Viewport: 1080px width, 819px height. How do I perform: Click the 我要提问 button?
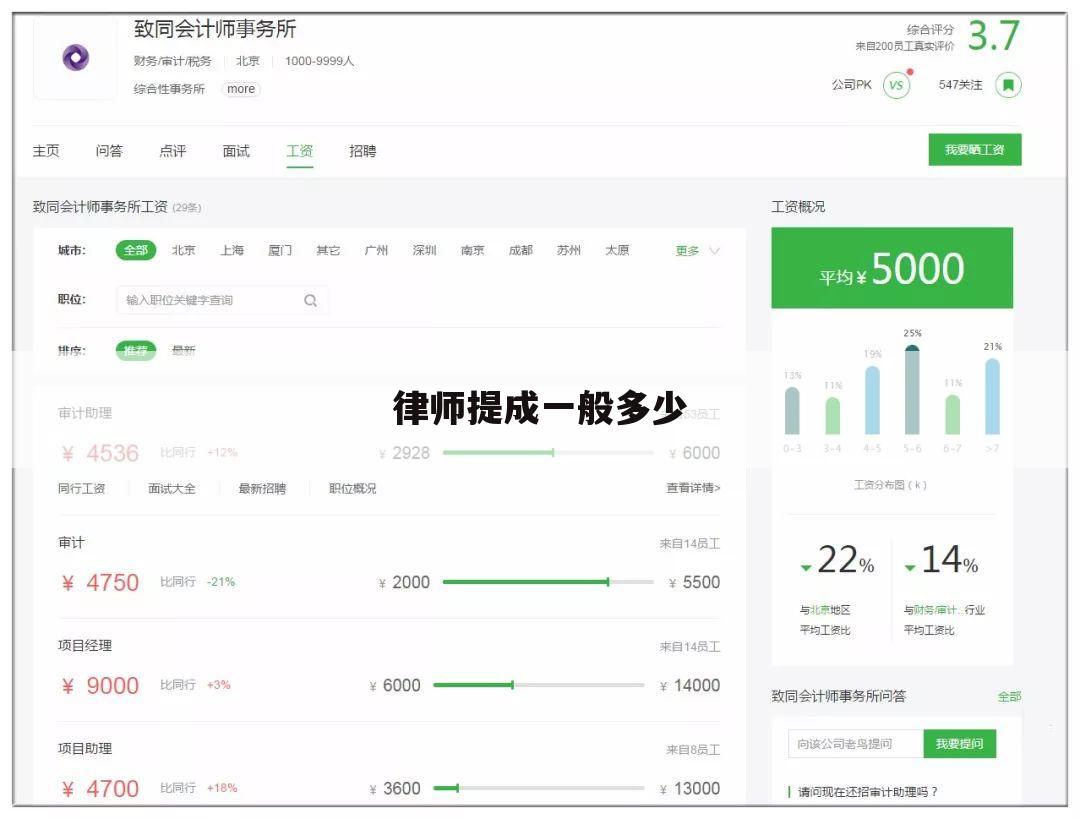[x=959, y=744]
